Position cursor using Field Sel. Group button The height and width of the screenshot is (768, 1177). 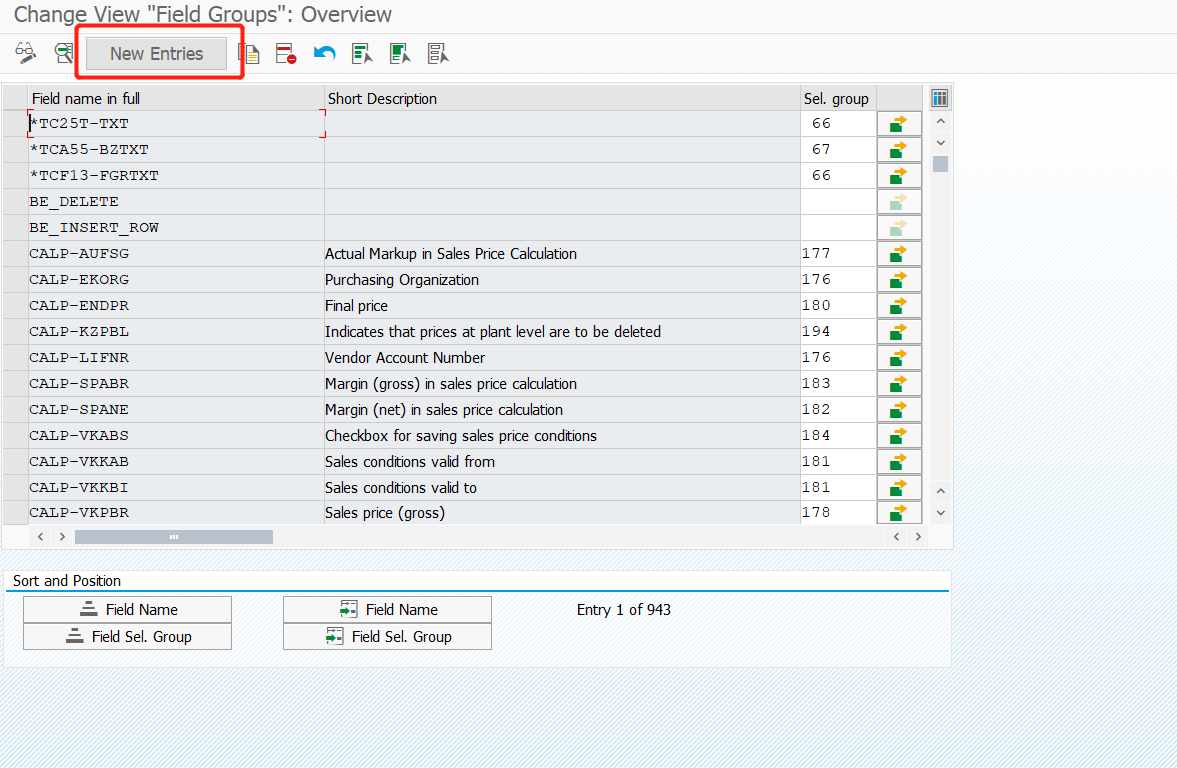(x=387, y=636)
